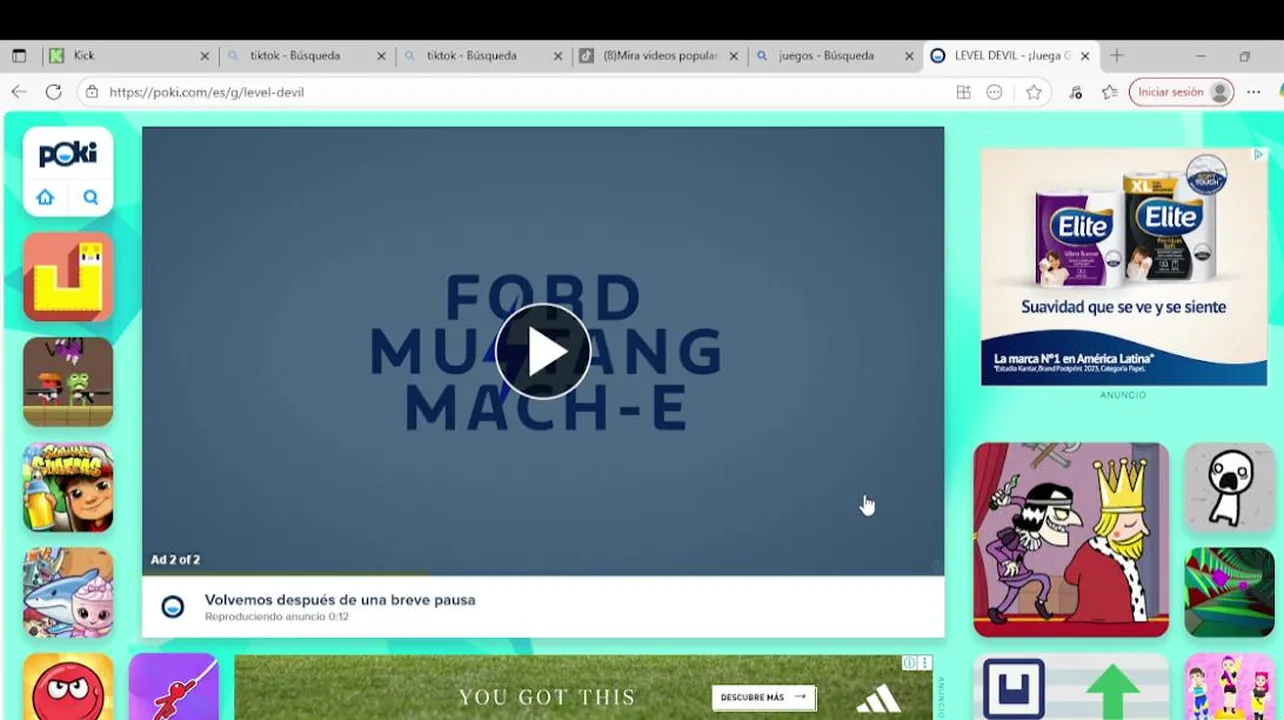Open browser settings three-dots menu
This screenshot has height=720, width=1284.
(x=1253, y=92)
